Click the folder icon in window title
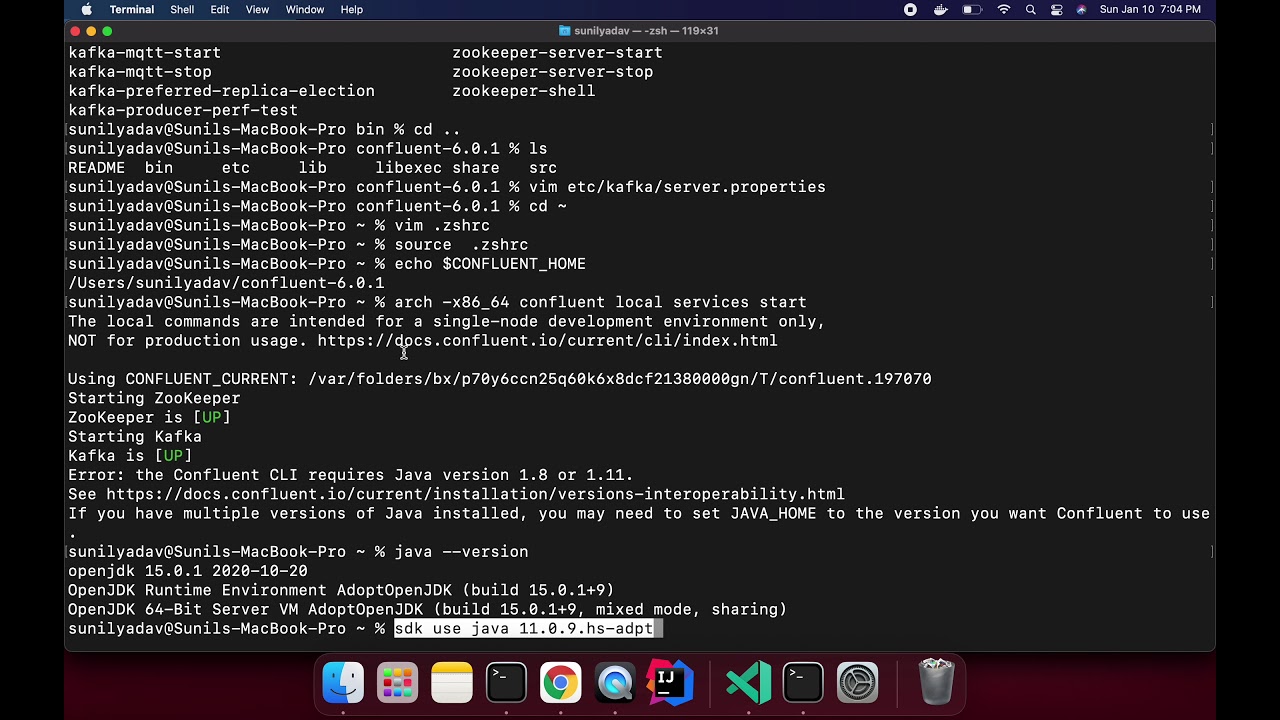Screen dimensions: 1280x720 point(565,31)
